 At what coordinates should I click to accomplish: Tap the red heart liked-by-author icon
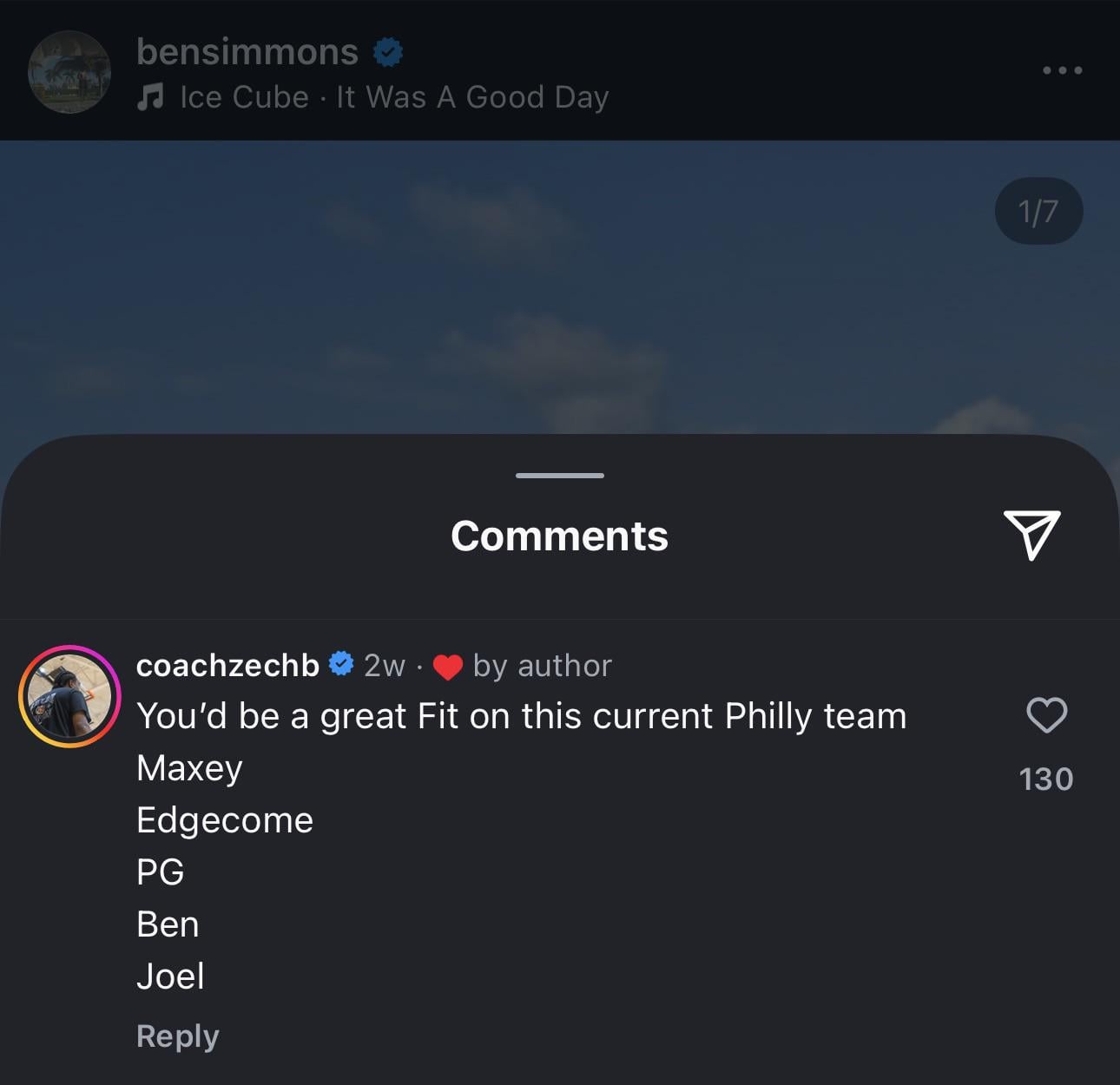(x=447, y=667)
